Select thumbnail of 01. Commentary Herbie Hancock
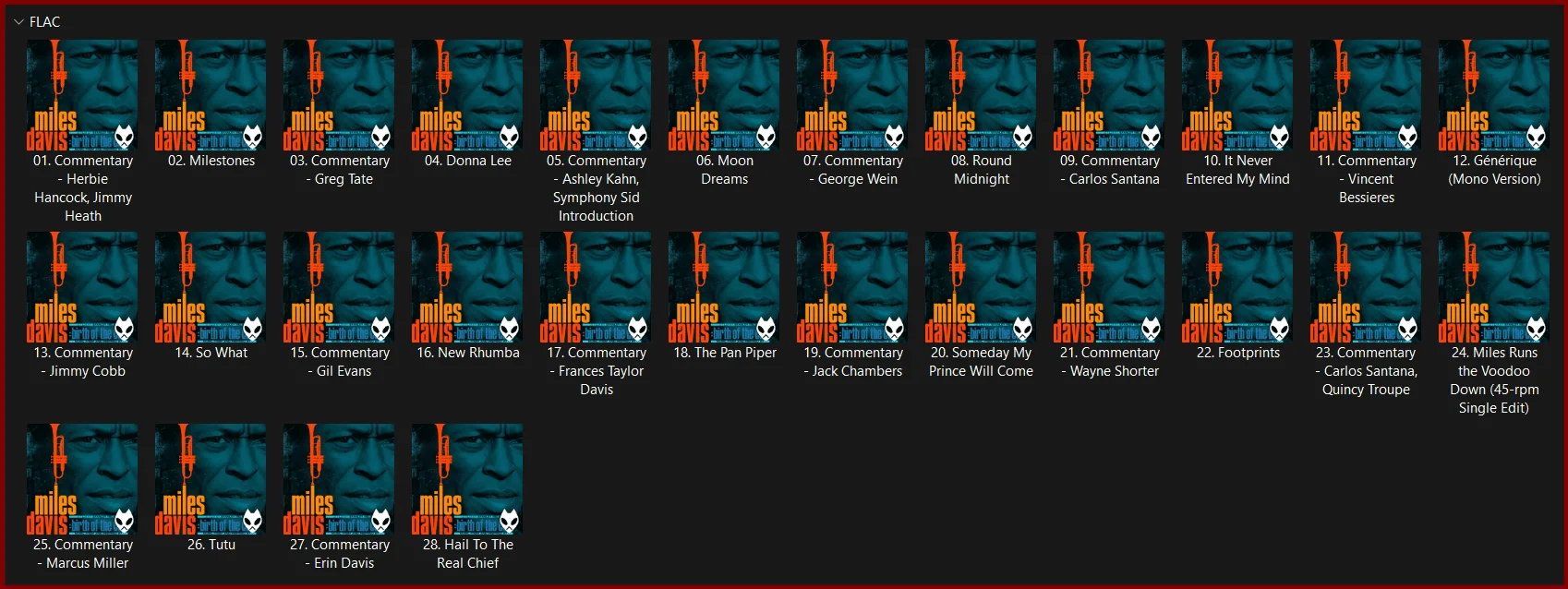Image resolution: width=1568 pixels, height=589 pixels. pos(82,95)
